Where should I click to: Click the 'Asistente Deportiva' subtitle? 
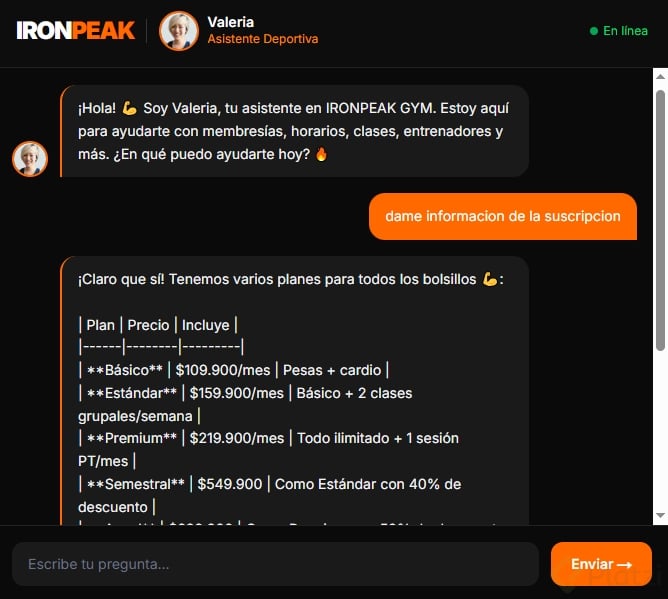pos(263,39)
